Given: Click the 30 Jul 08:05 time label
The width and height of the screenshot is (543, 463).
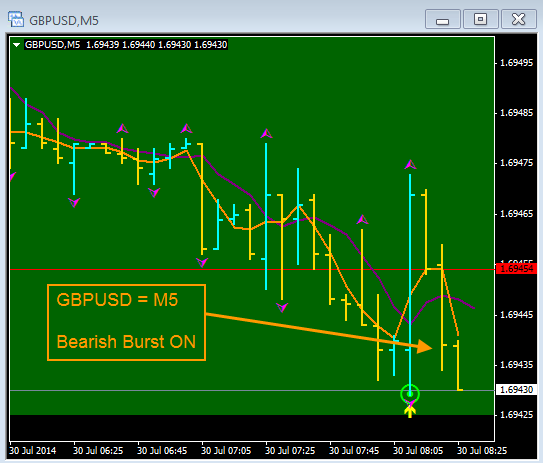Looking at the screenshot, I should pyautogui.click(x=418, y=451).
